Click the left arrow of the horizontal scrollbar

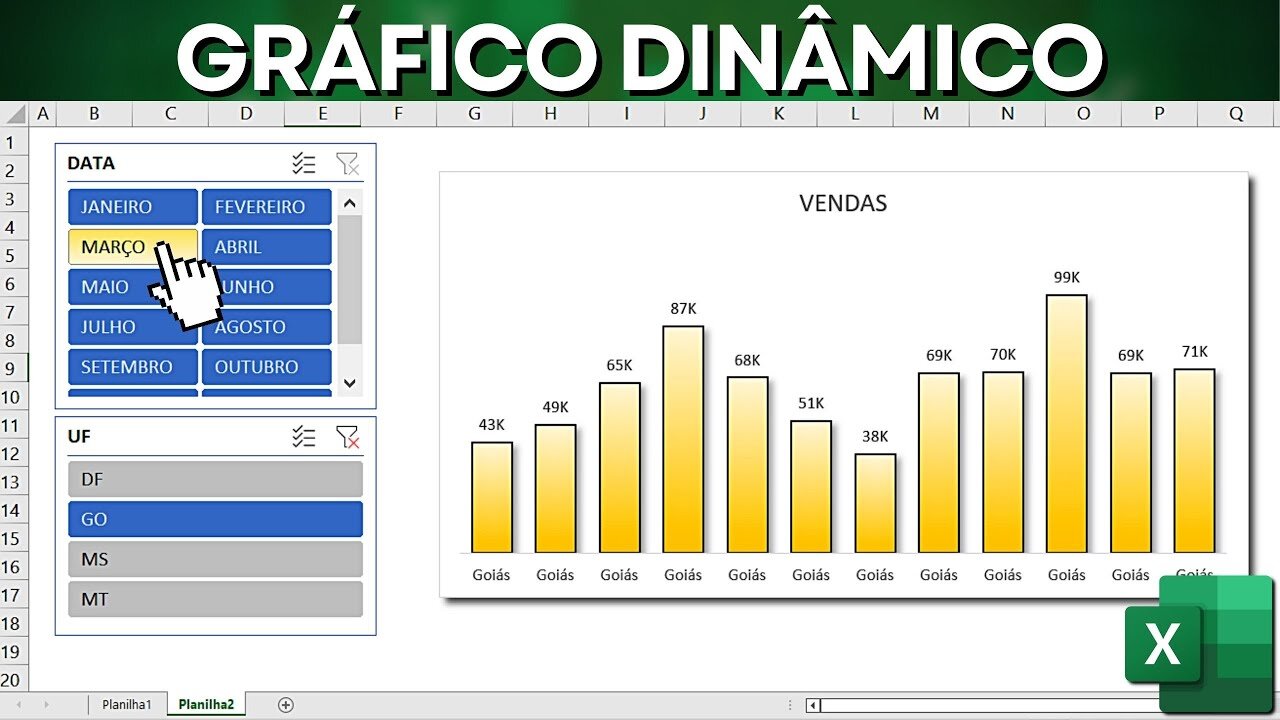[813, 705]
